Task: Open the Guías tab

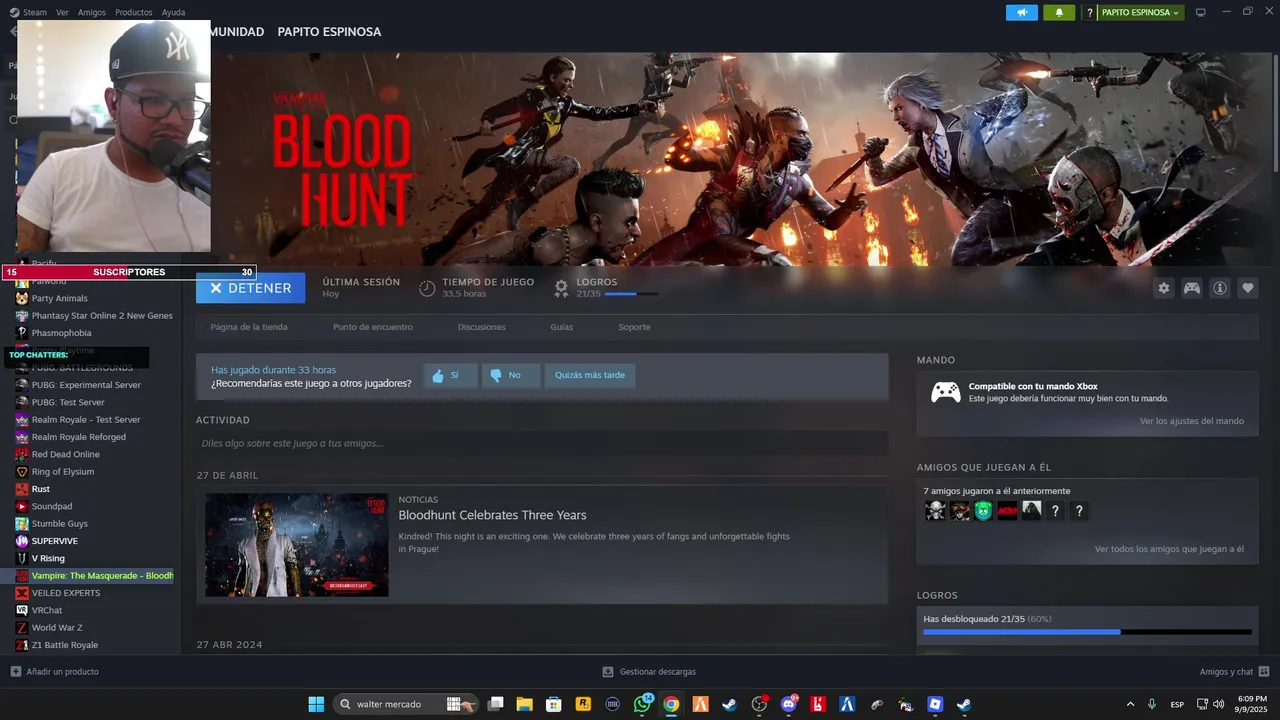Action: (561, 327)
